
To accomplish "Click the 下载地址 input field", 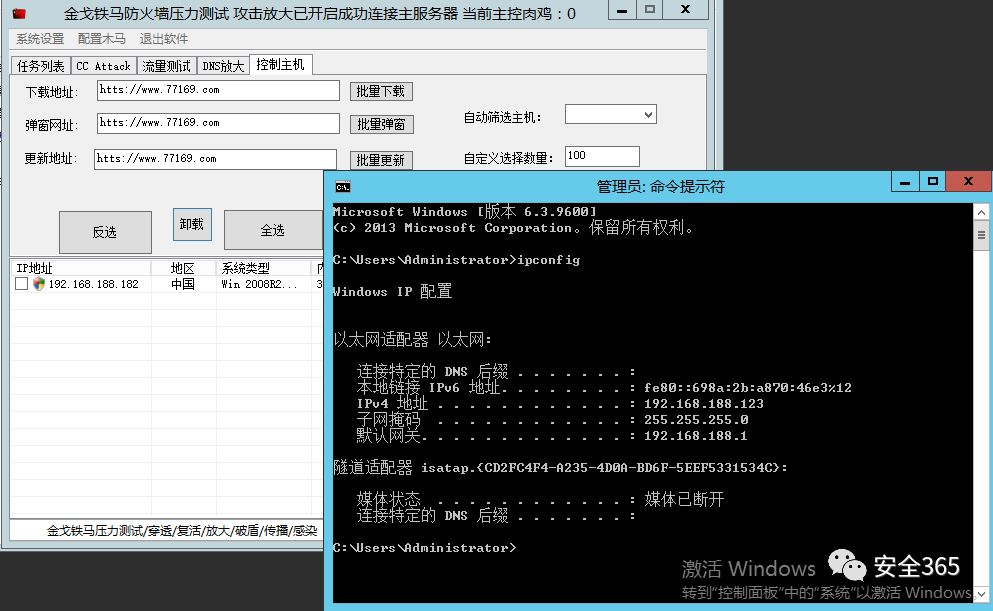I will (218, 90).
